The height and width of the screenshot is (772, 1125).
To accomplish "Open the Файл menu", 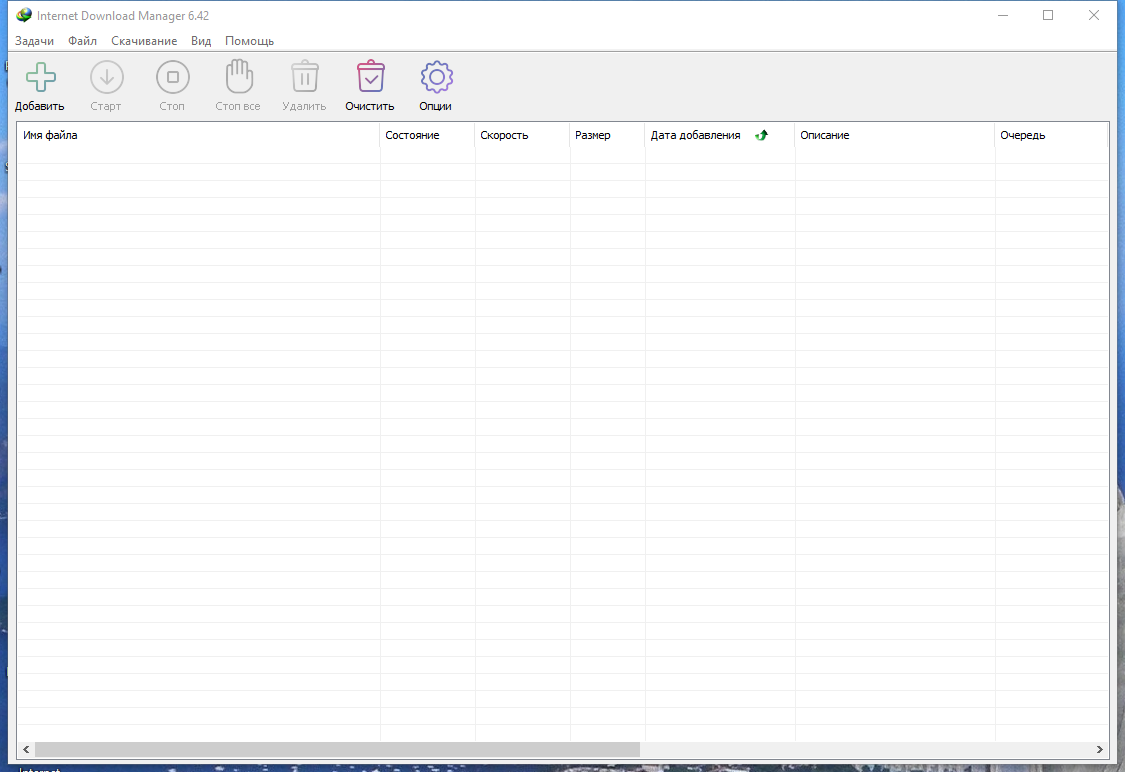I will 82,41.
